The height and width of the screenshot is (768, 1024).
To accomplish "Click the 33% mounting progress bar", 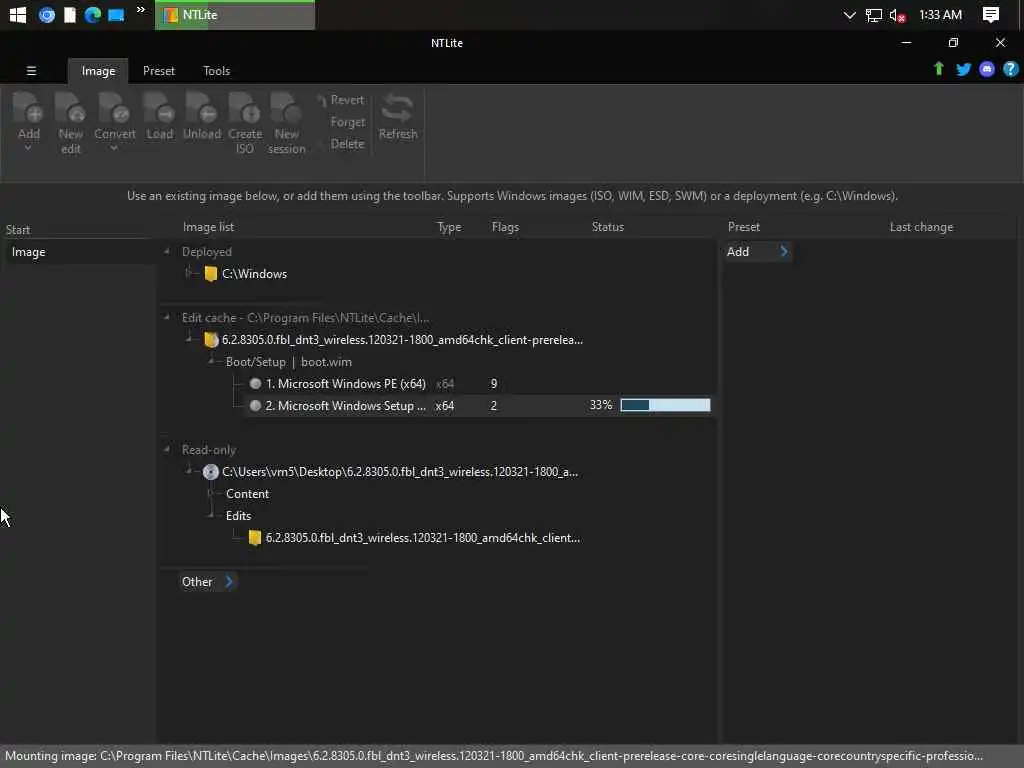I will tap(665, 405).
